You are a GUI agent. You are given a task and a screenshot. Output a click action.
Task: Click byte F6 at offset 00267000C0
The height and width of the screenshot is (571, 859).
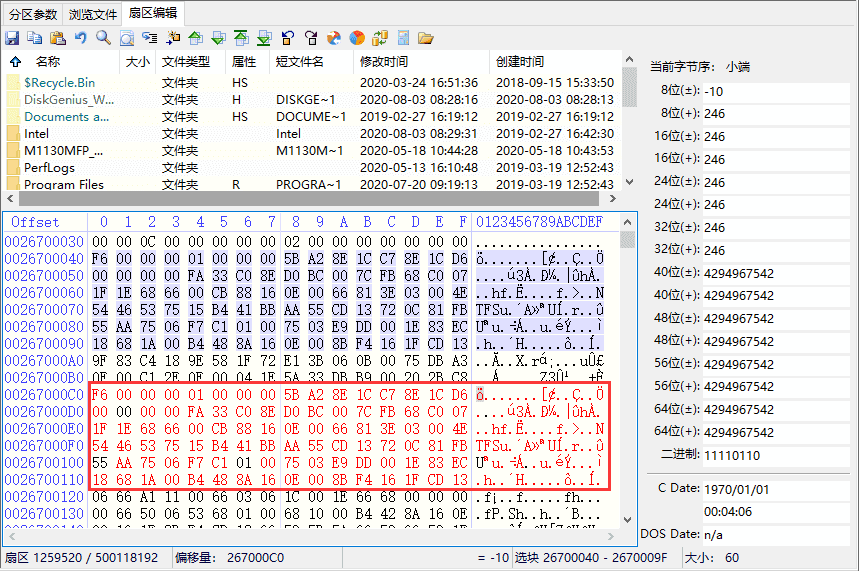[x=100, y=395]
